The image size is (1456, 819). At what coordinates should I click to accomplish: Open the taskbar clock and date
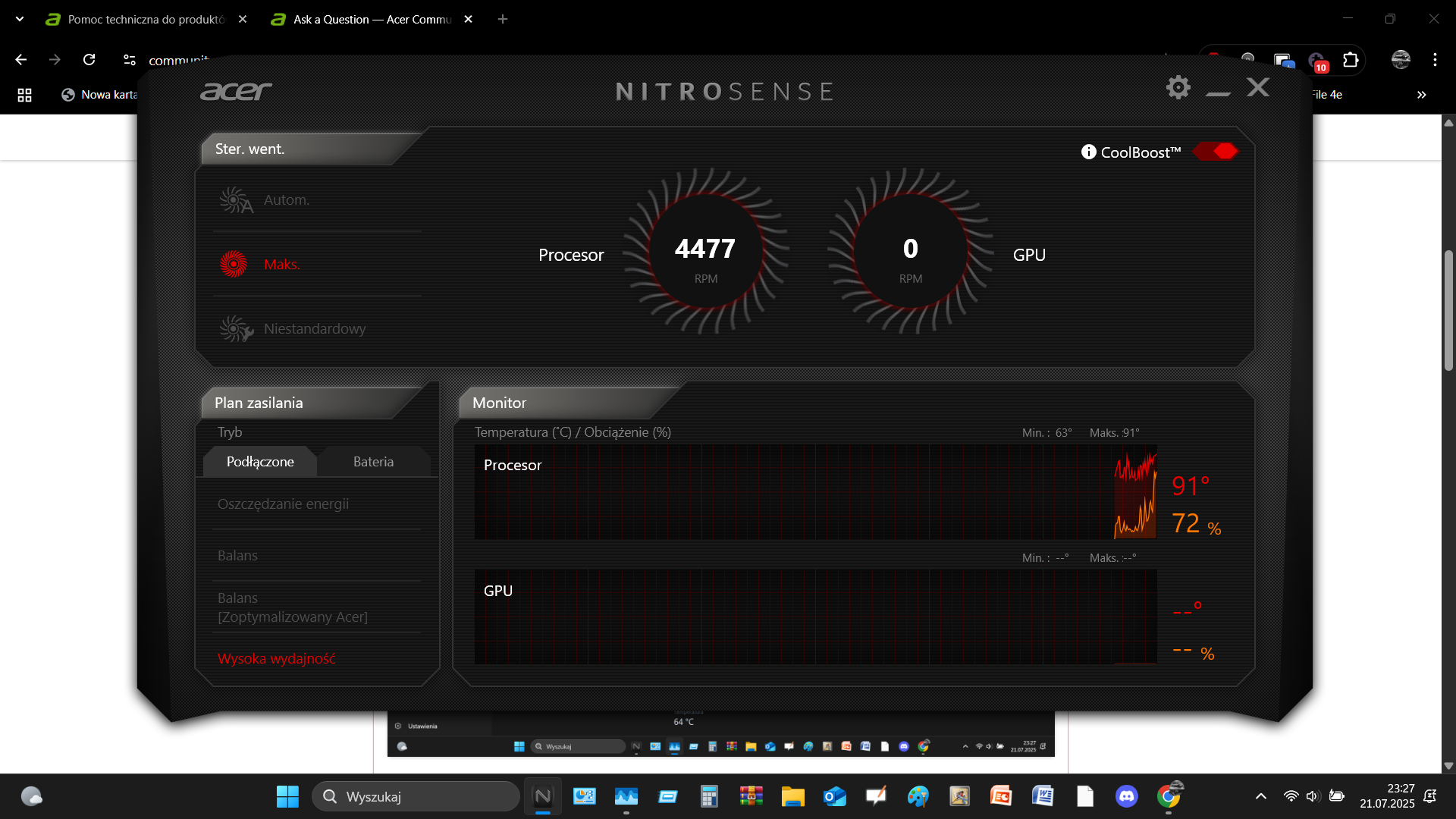coord(1387,796)
